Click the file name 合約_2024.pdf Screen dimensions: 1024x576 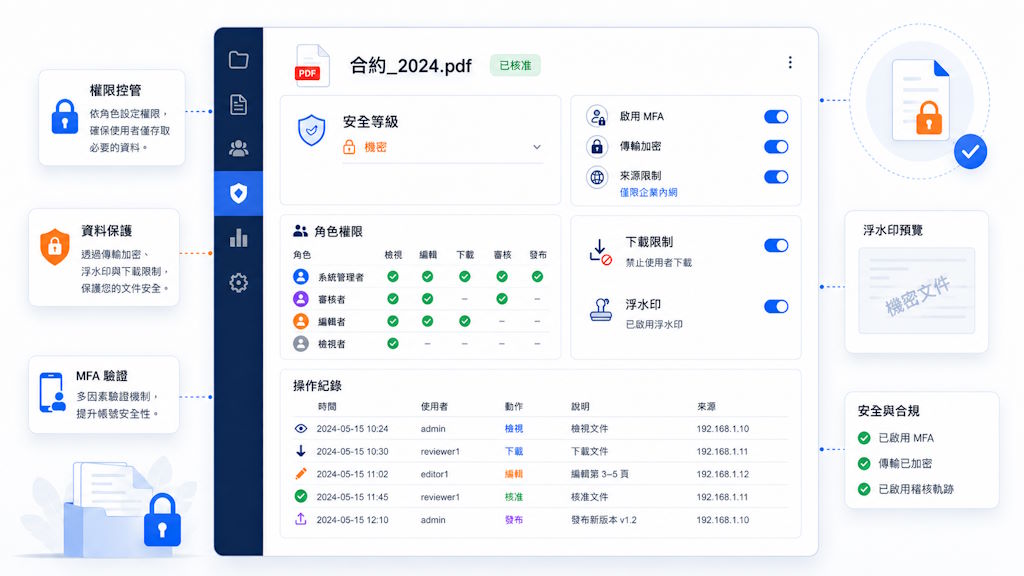pos(411,65)
